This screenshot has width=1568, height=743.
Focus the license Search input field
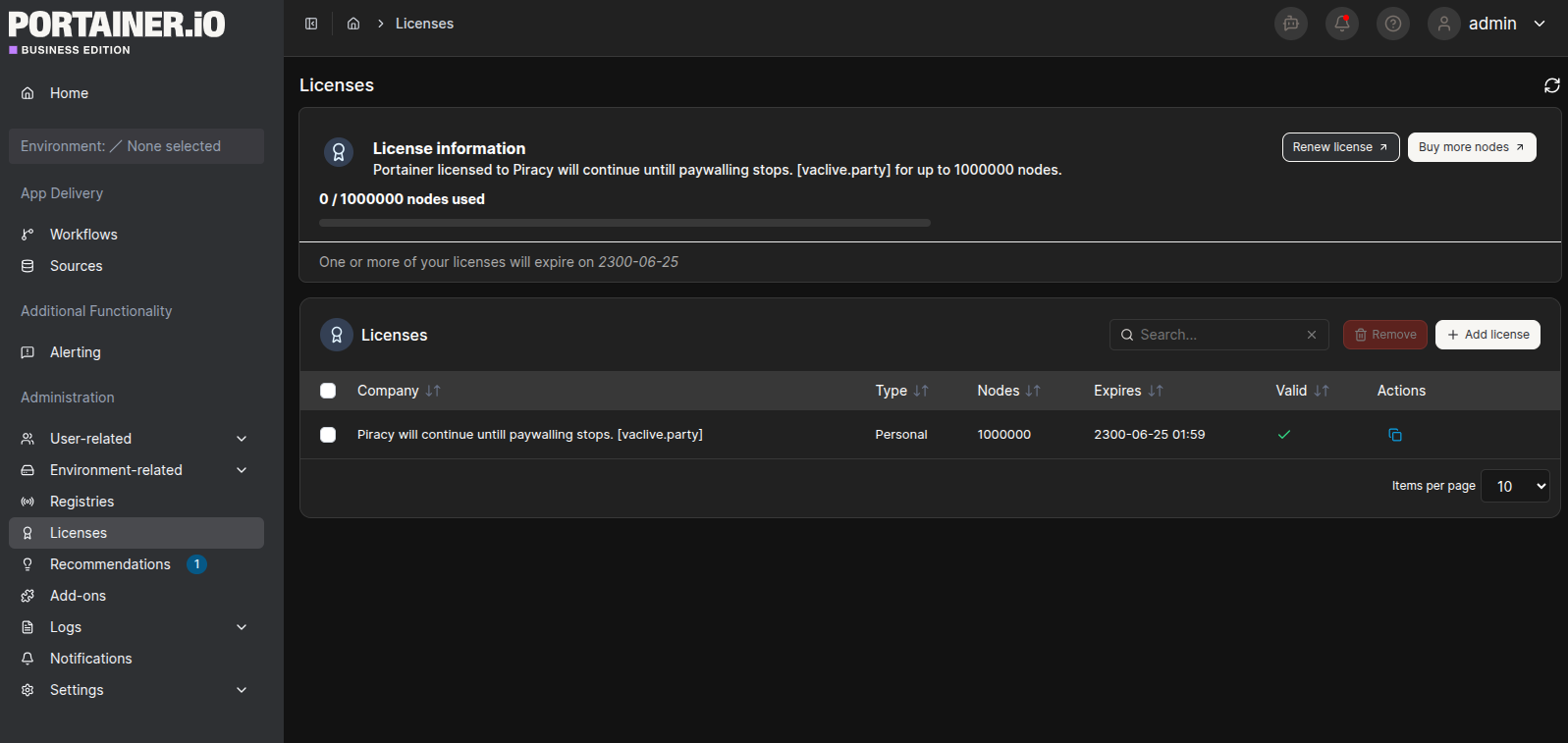click(x=1218, y=335)
